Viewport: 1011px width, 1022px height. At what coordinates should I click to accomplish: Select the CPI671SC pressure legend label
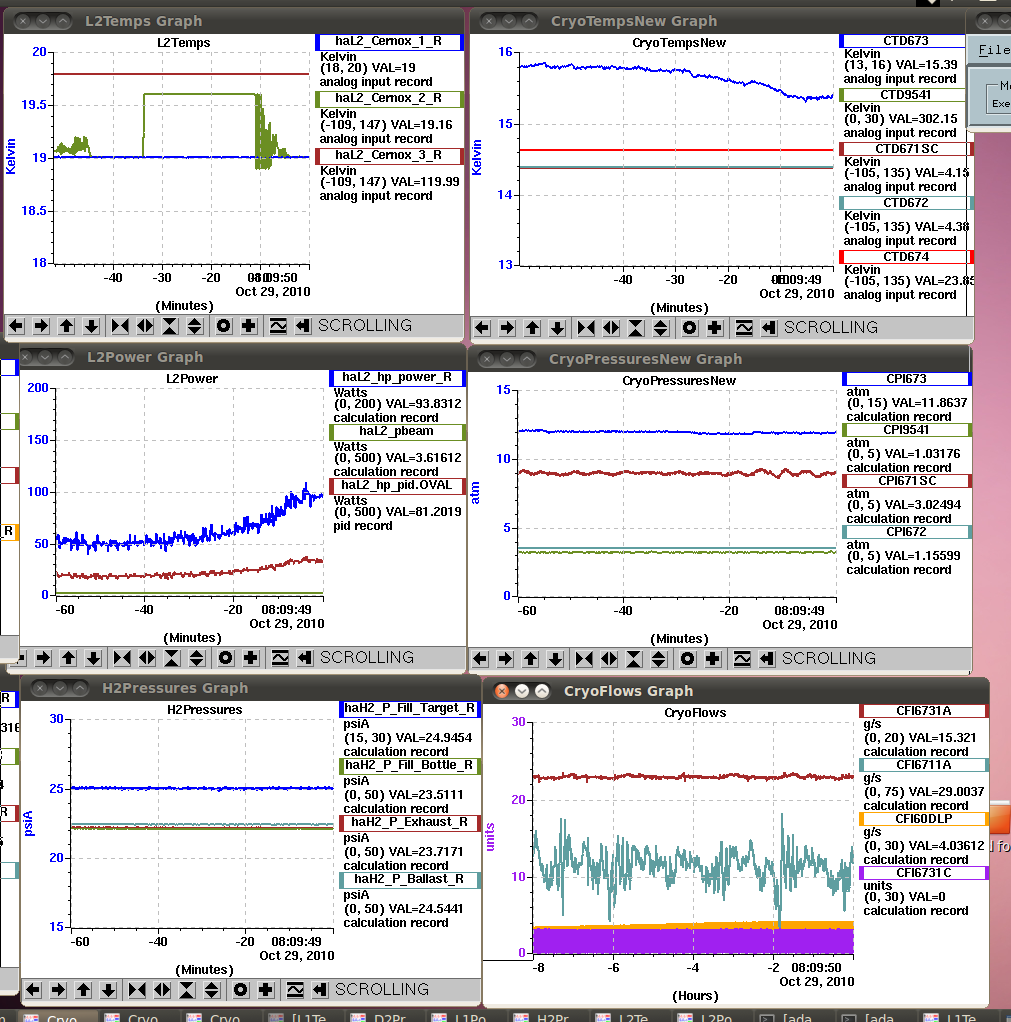tap(906, 481)
